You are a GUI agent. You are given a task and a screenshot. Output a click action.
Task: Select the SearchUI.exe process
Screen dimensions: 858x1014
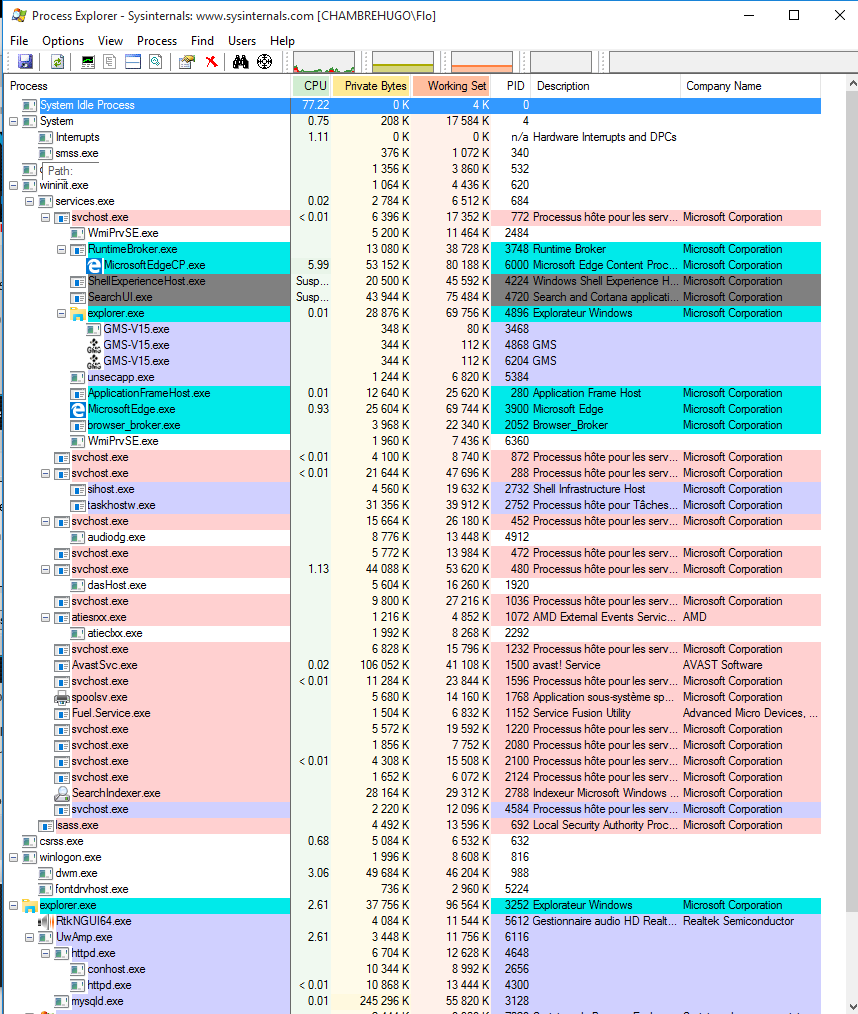(x=413, y=297)
